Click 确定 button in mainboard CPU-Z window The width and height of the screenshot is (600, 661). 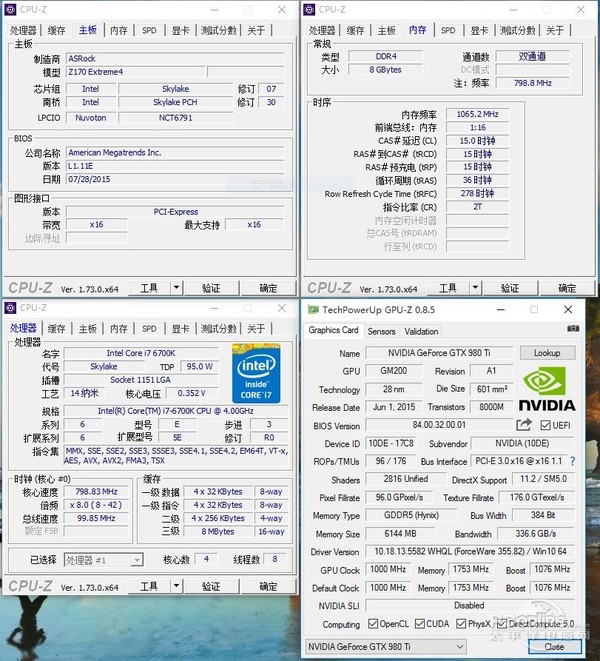click(268, 288)
